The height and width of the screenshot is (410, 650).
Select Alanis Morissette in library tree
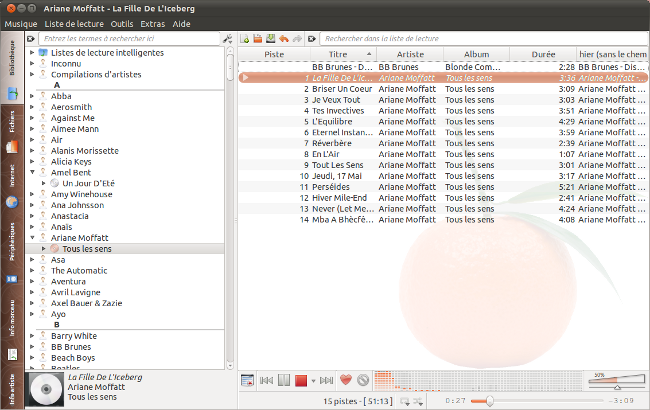tap(85, 151)
